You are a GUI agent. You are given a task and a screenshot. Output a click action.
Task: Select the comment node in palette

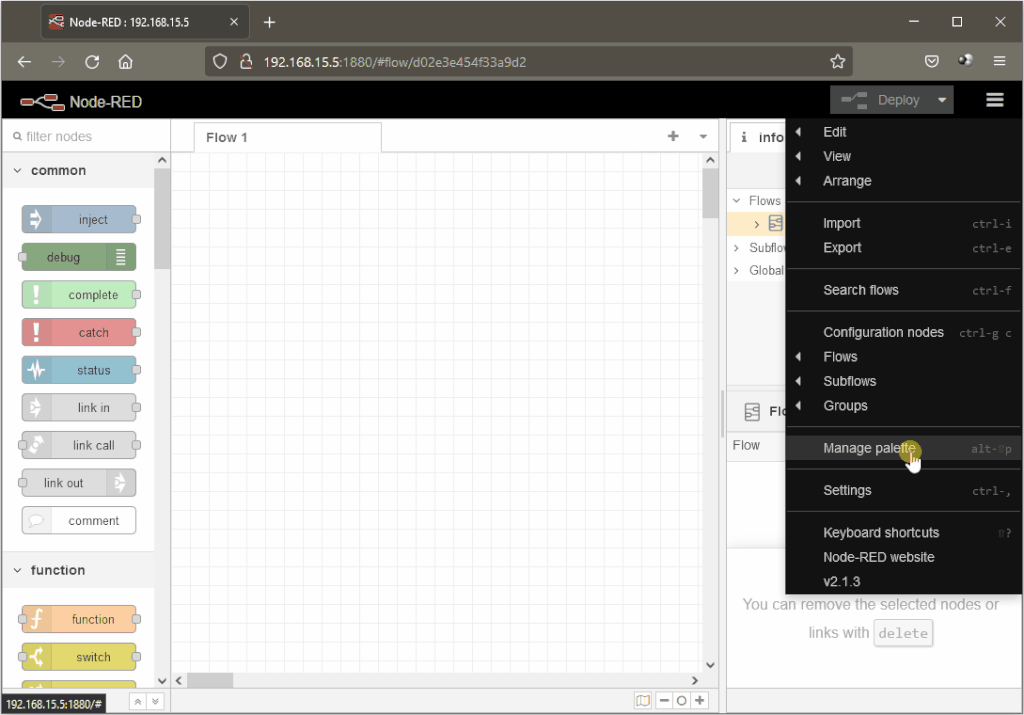click(x=79, y=520)
